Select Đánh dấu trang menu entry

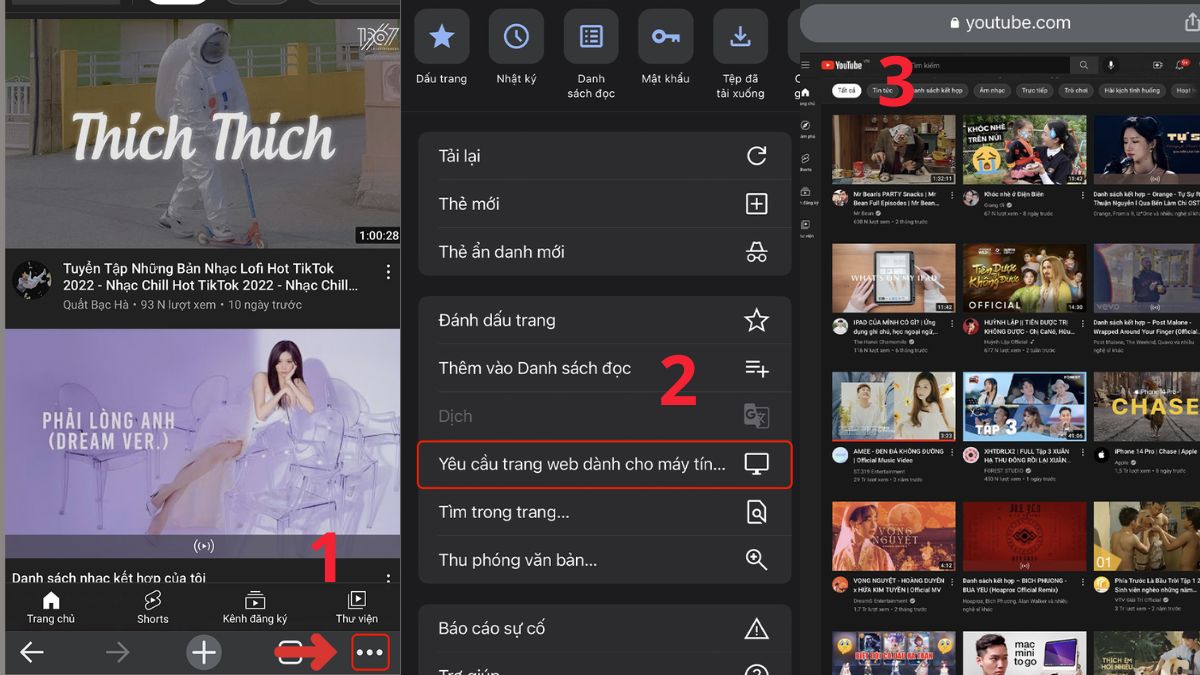pyautogui.click(x=604, y=320)
